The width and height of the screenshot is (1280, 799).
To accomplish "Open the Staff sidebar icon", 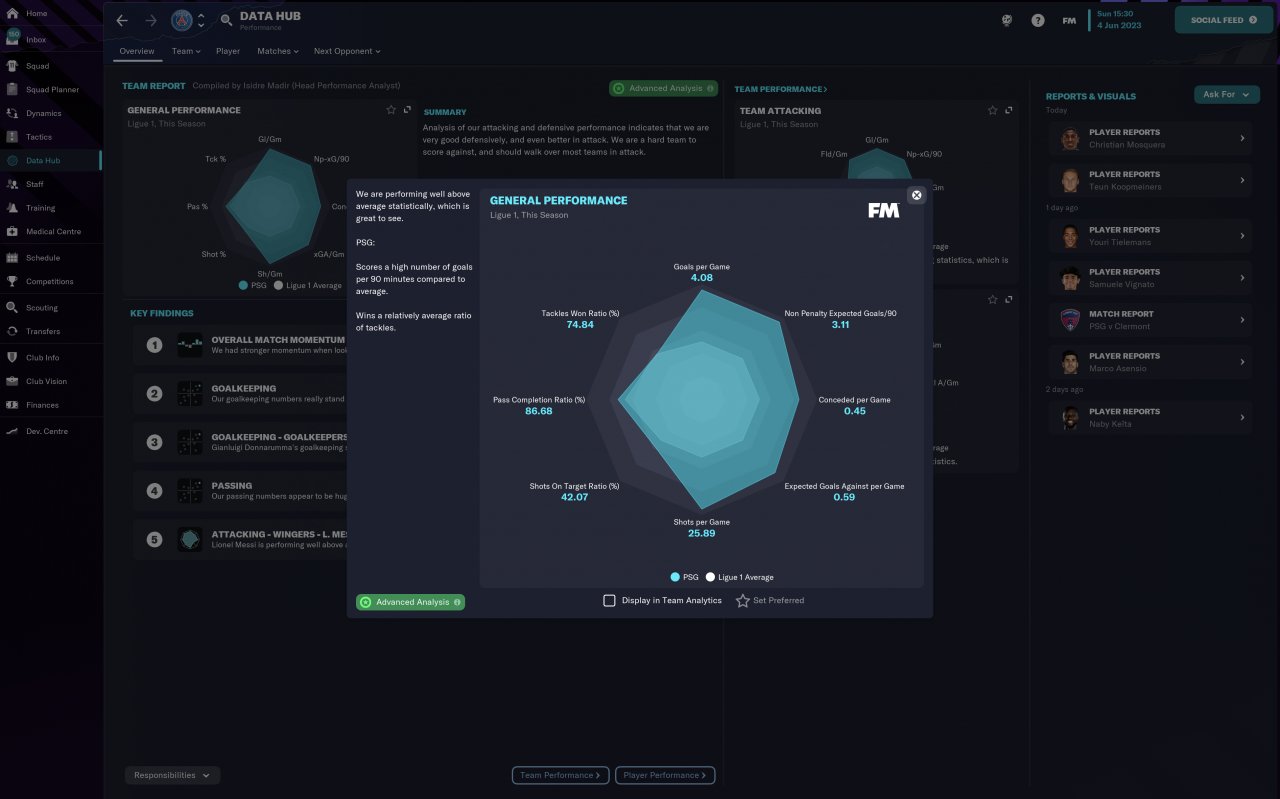I will pos(12,184).
